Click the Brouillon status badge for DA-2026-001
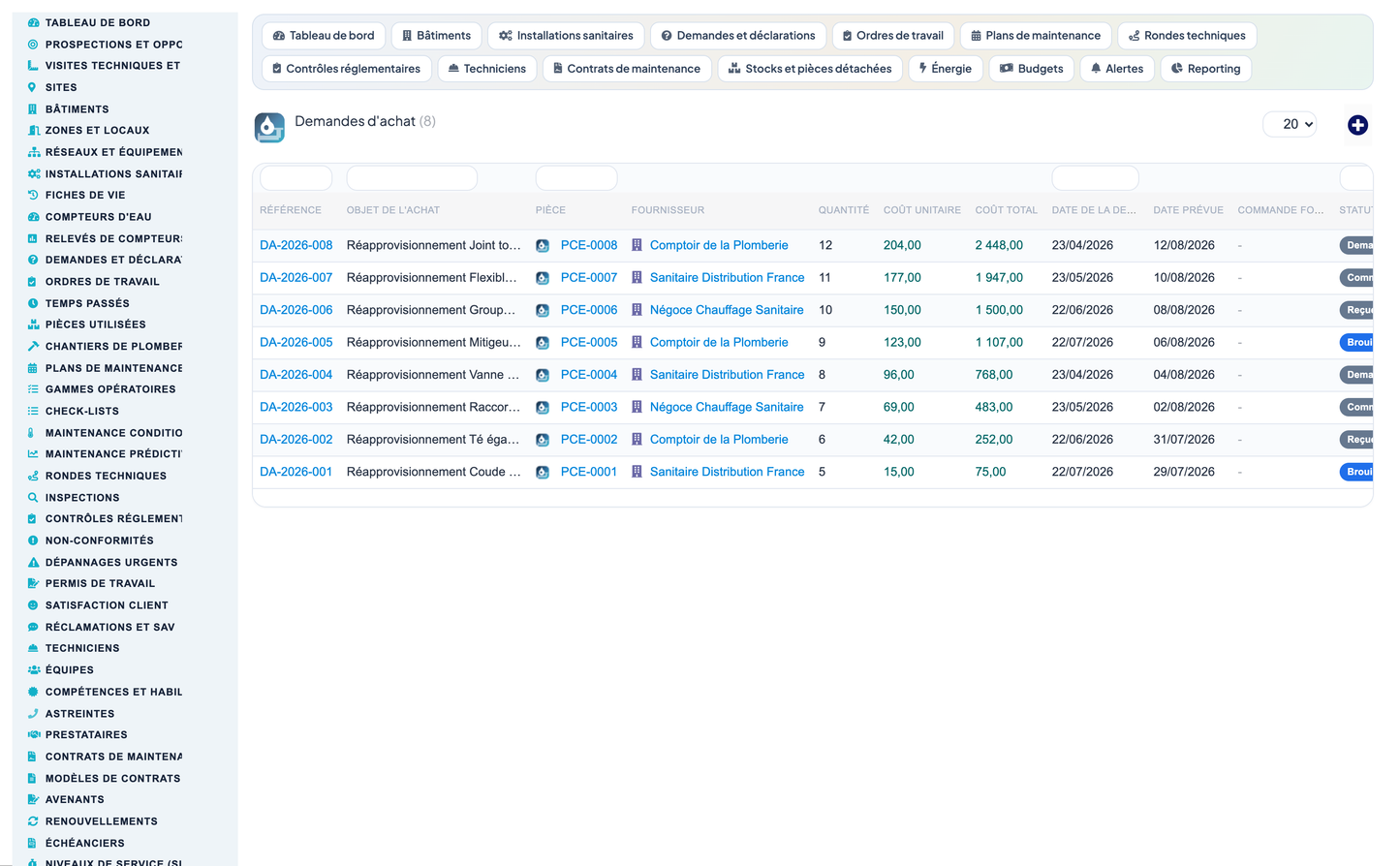 click(x=1356, y=472)
